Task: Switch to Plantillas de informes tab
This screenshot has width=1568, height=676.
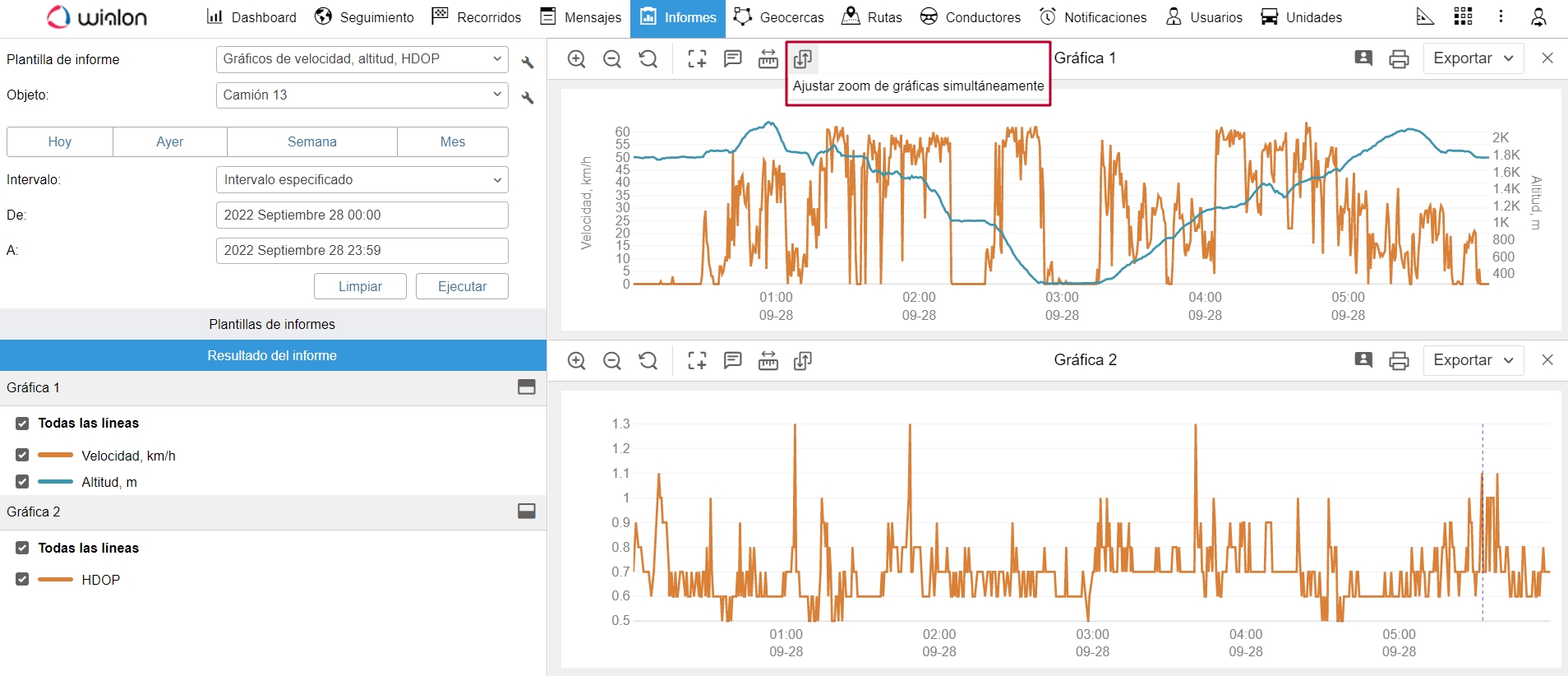Action: (x=272, y=324)
